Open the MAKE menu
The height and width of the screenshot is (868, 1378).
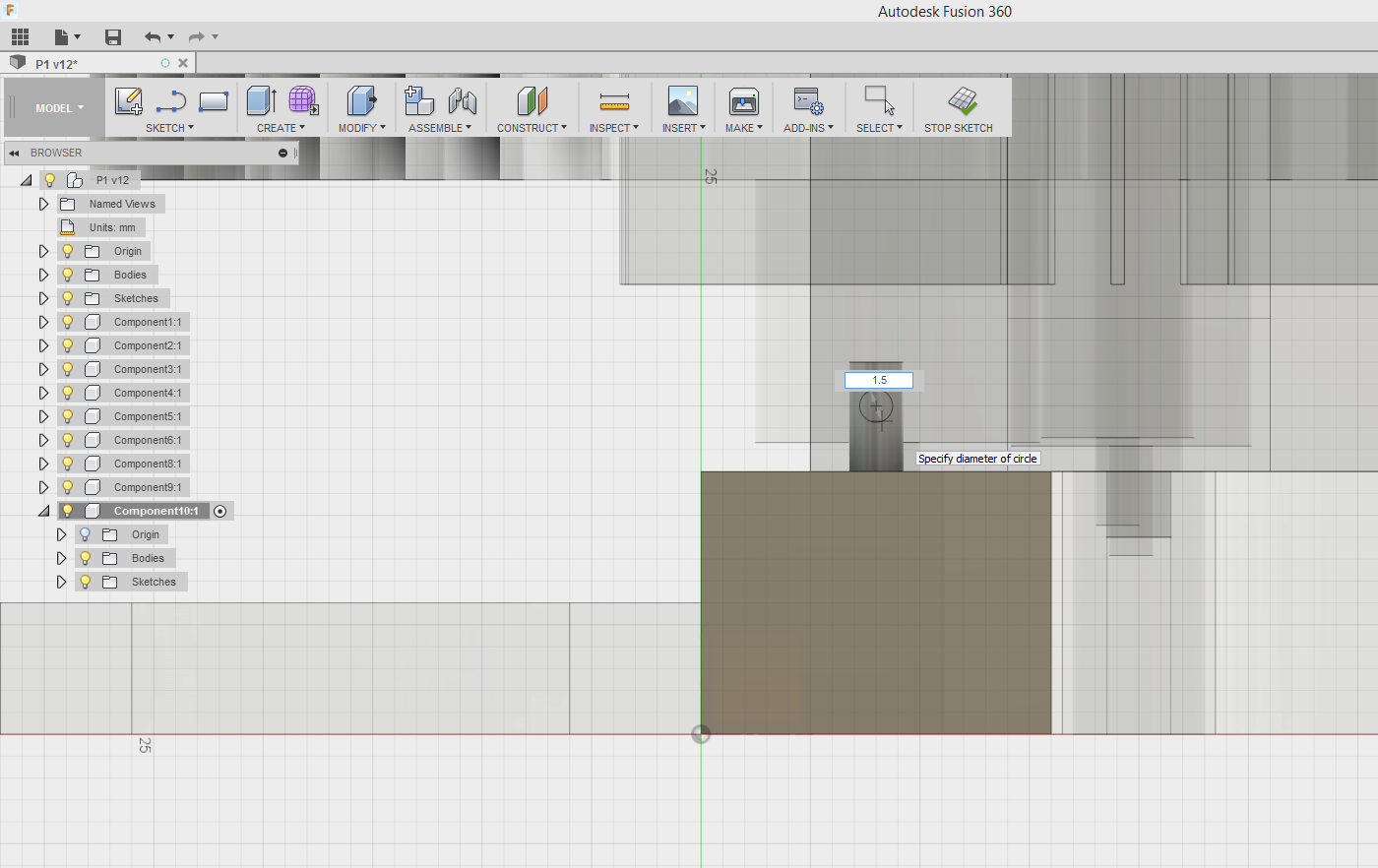tap(744, 128)
